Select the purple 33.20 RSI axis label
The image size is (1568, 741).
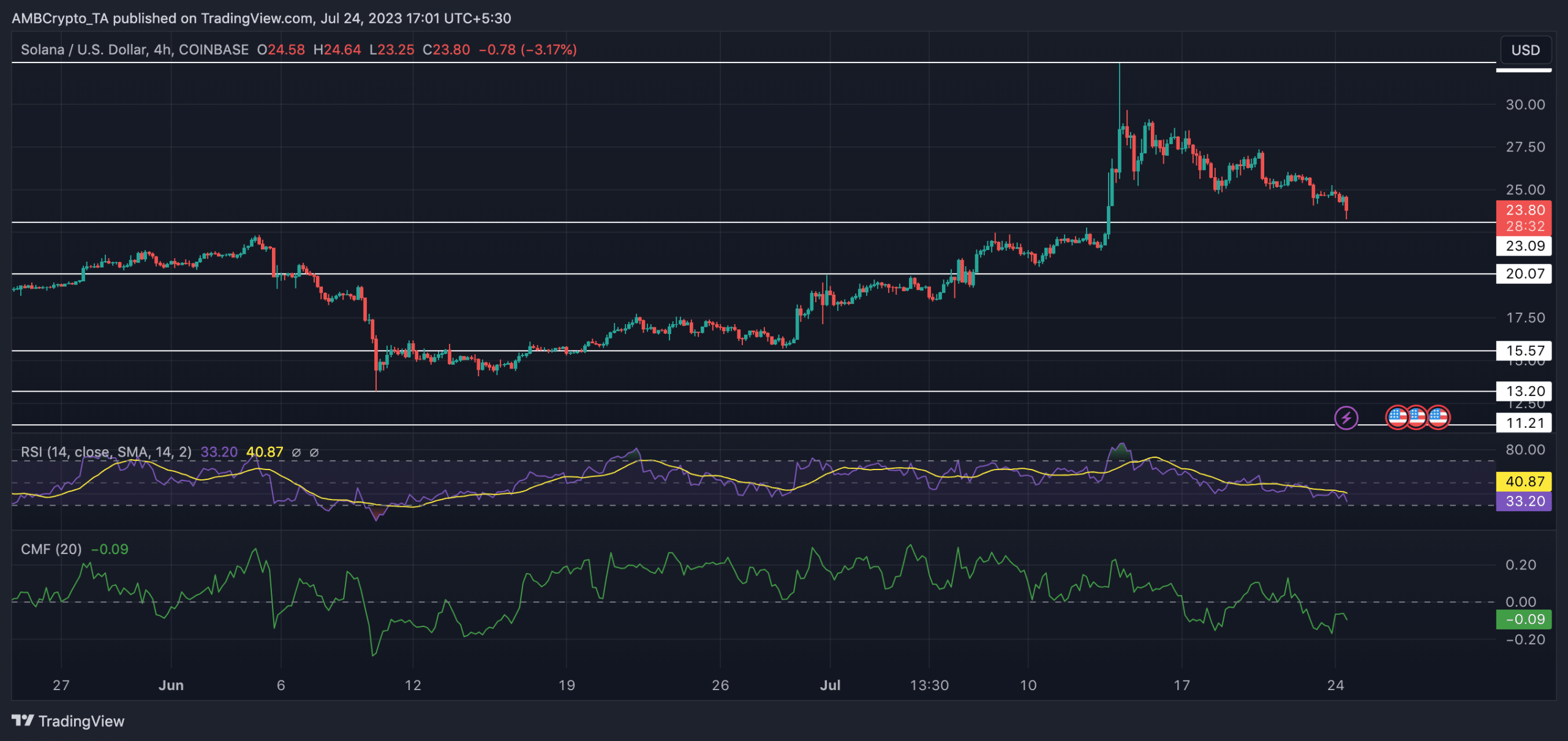pyautogui.click(x=1524, y=501)
